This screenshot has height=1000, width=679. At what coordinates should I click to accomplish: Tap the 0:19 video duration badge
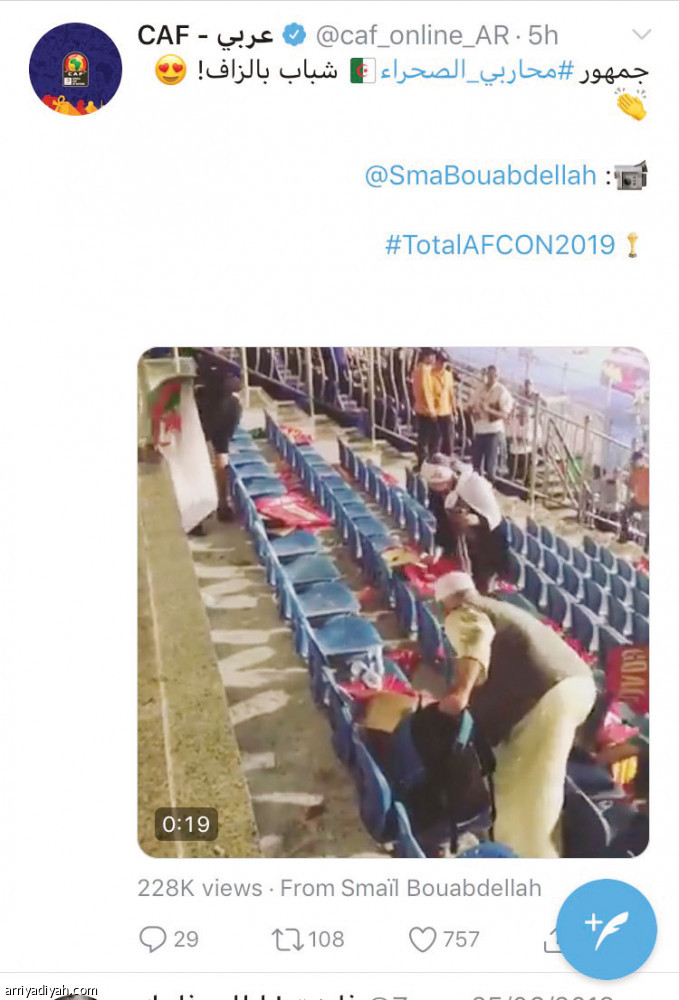click(186, 824)
